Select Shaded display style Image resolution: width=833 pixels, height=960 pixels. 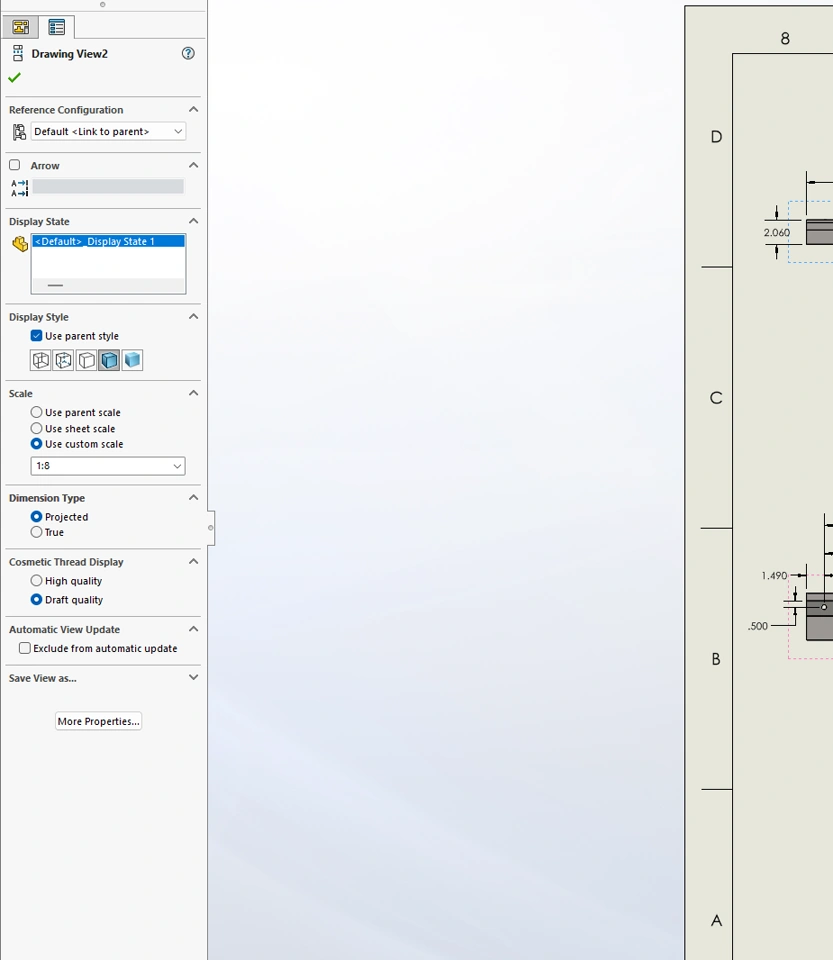(132, 360)
